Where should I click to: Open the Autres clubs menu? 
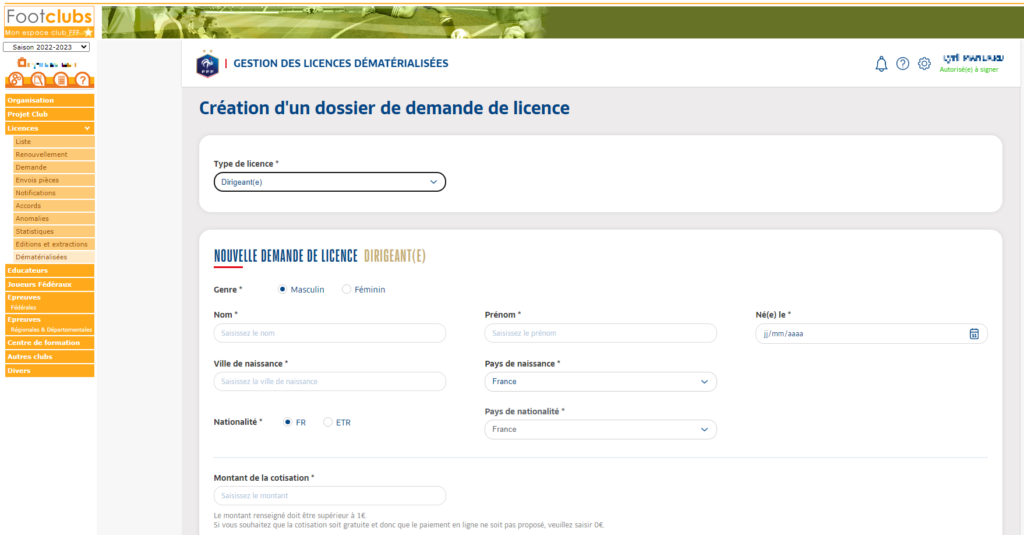(50, 357)
